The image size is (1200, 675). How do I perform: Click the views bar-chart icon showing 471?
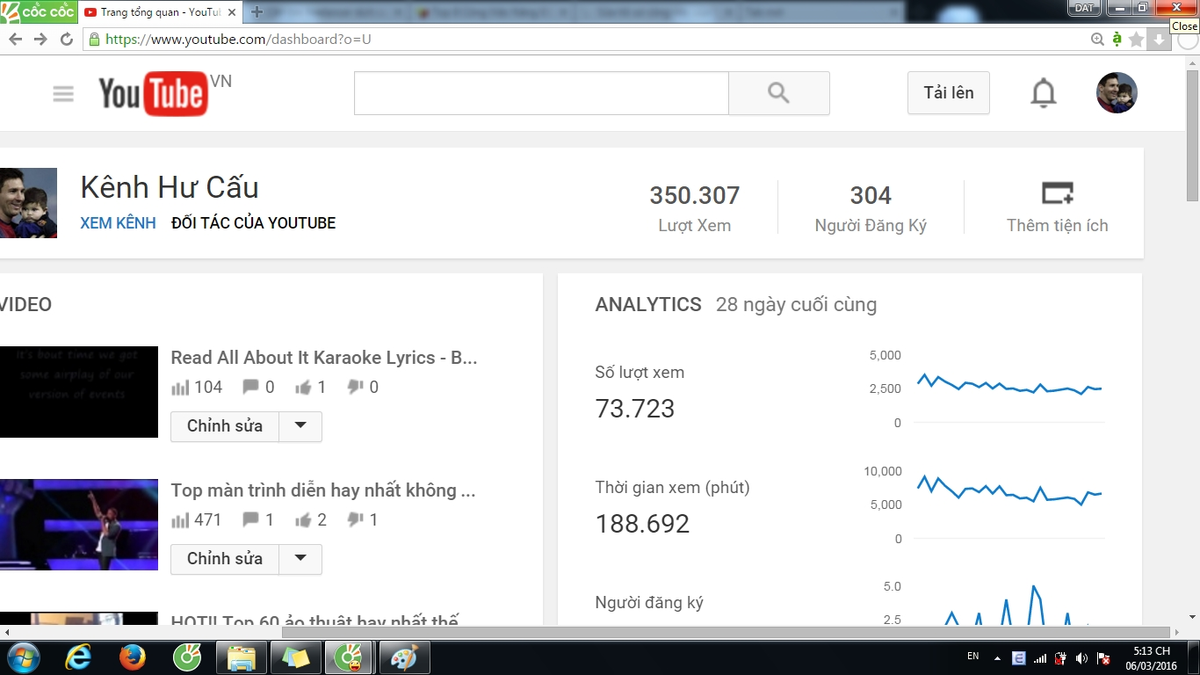pyautogui.click(x=180, y=520)
